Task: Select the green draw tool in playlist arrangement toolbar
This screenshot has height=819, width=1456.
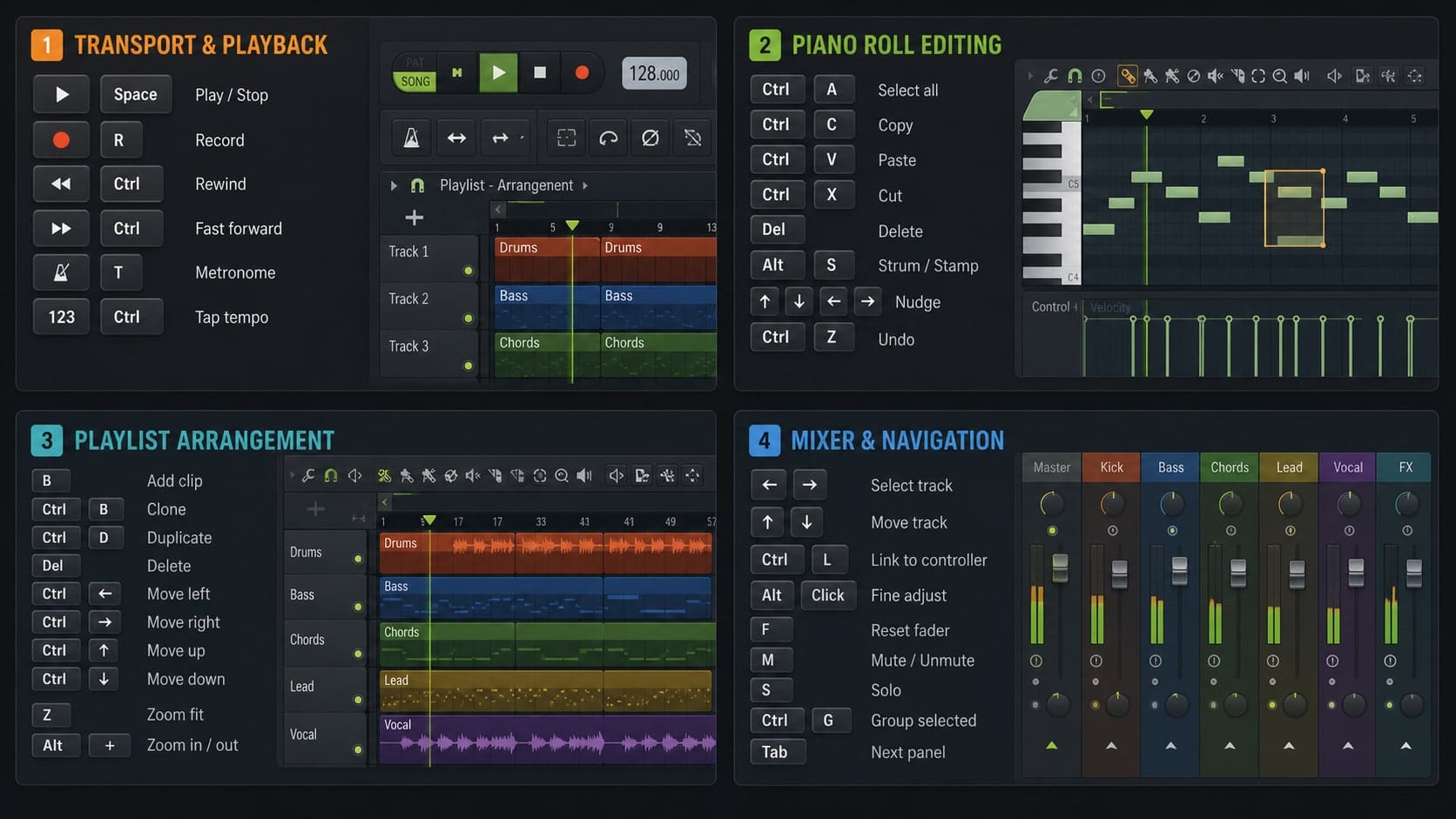Action: coord(384,476)
